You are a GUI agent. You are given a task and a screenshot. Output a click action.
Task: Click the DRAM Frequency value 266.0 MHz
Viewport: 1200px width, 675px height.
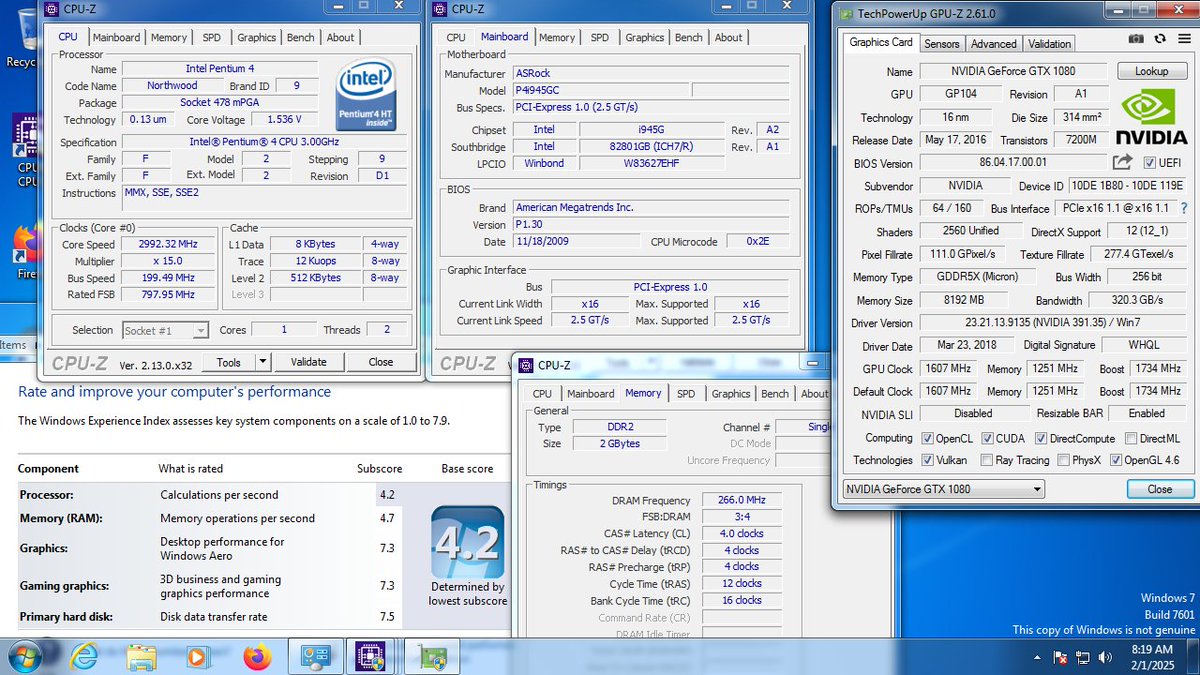click(x=741, y=500)
